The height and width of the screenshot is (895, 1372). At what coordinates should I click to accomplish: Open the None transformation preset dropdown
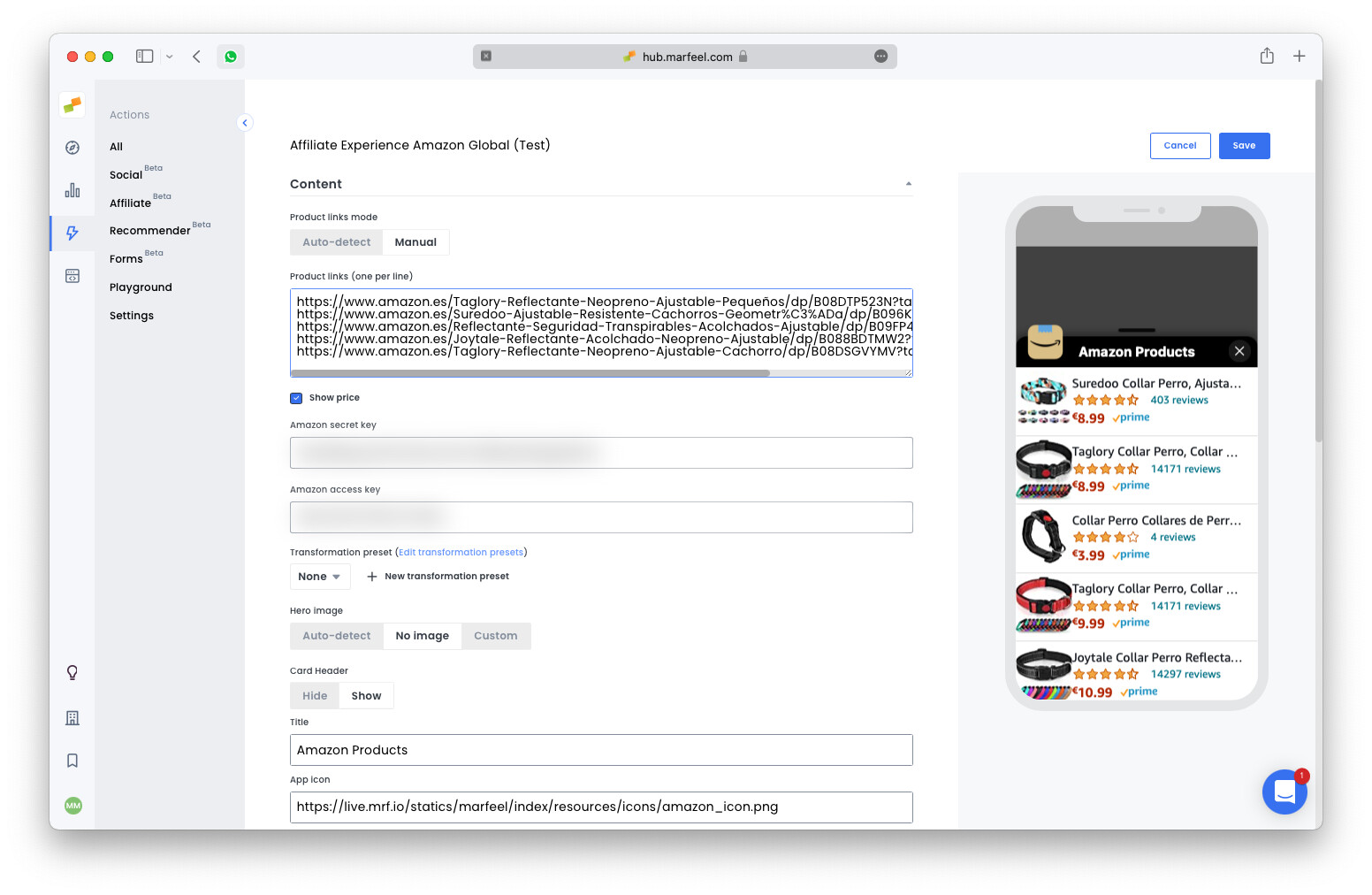click(320, 576)
